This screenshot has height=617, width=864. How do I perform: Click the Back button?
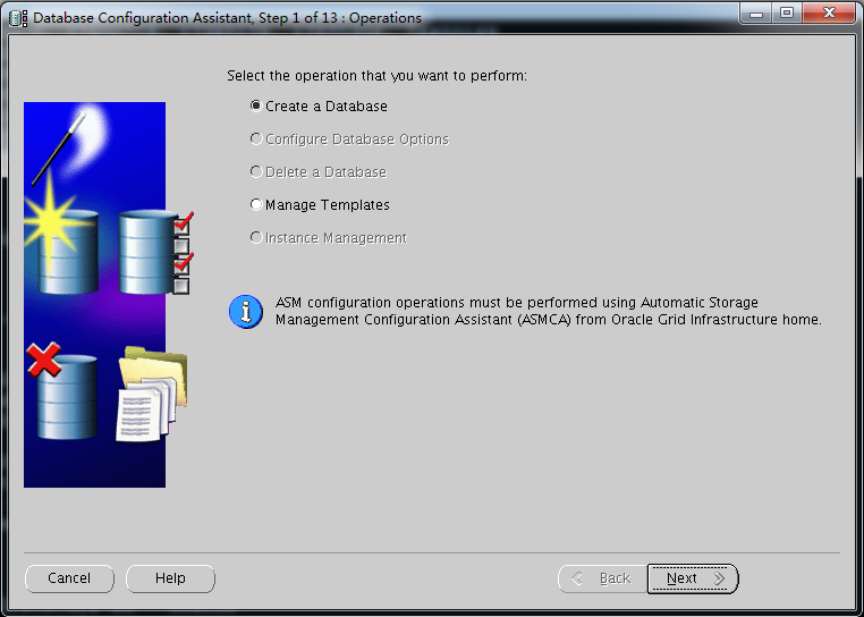(602, 578)
